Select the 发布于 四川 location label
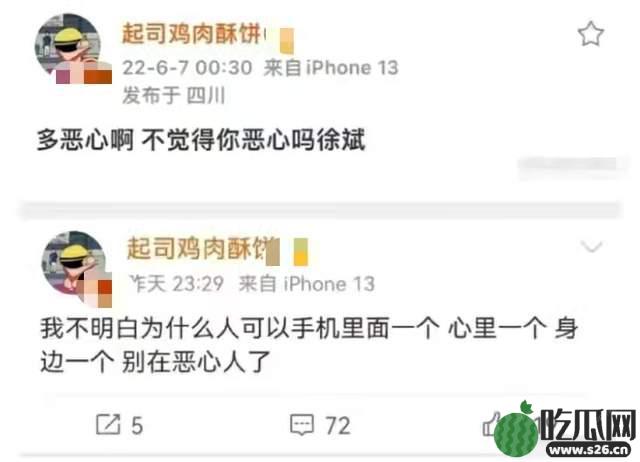640x462 pixels. 173,95
